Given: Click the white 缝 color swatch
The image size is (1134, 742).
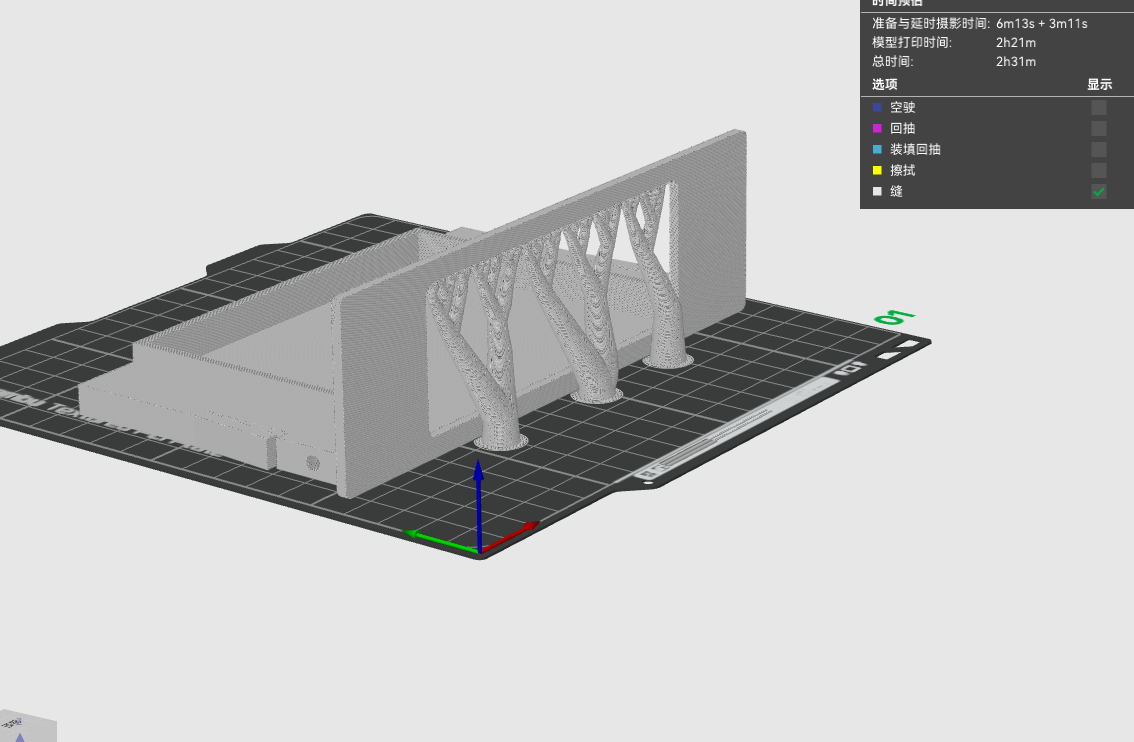Looking at the screenshot, I should tap(877, 192).
